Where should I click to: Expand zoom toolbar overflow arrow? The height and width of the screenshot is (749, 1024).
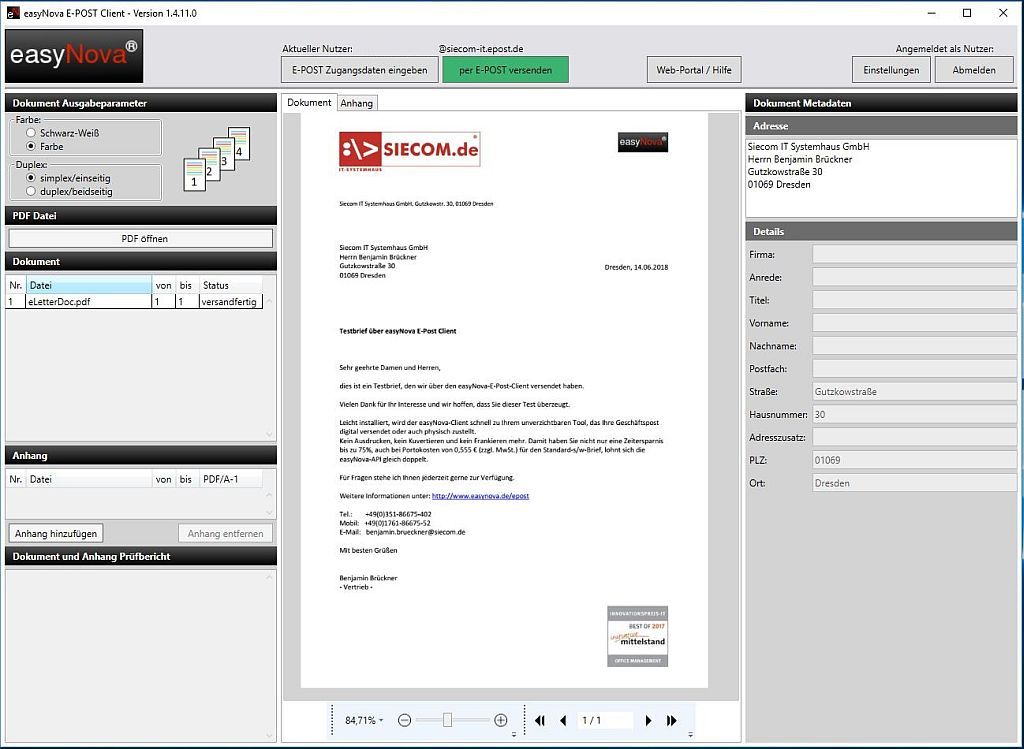point(514,735)
